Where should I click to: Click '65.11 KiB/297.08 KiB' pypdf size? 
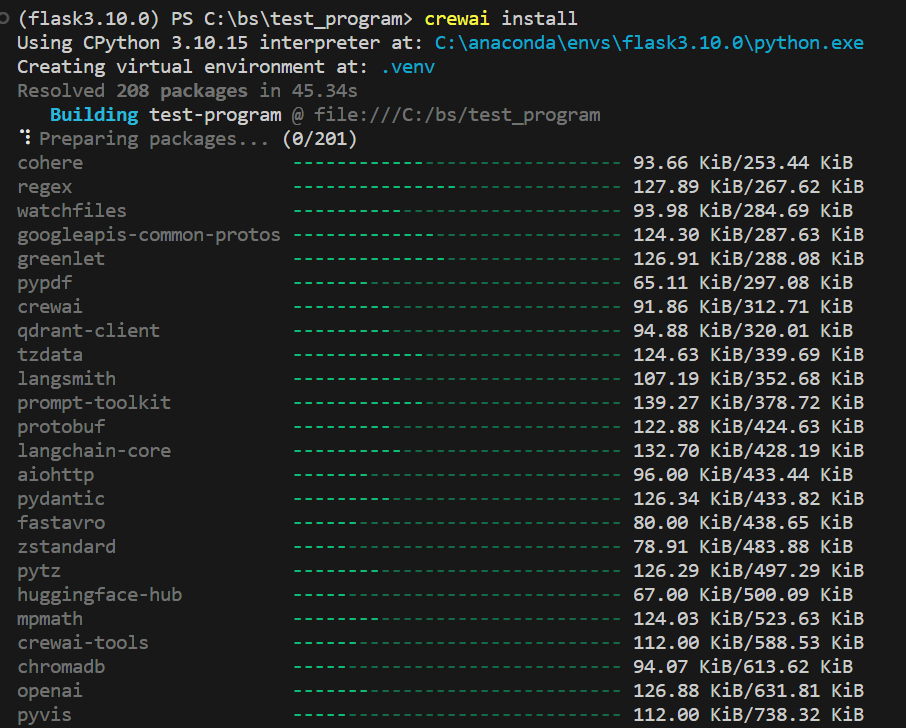(x=743, y=283)
